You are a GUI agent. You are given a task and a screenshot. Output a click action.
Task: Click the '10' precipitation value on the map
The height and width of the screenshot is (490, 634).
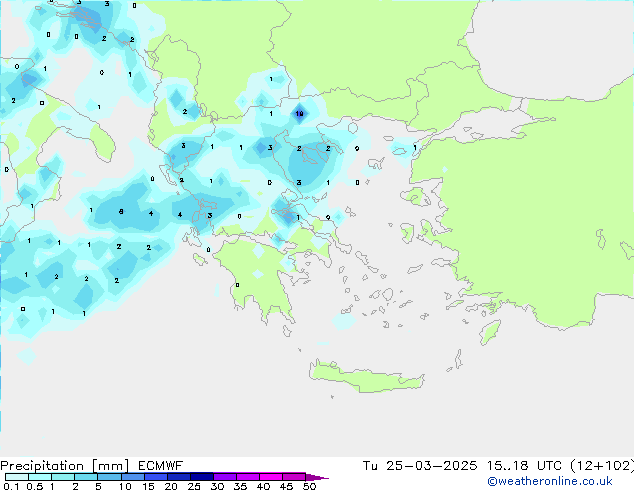[299, 114]
